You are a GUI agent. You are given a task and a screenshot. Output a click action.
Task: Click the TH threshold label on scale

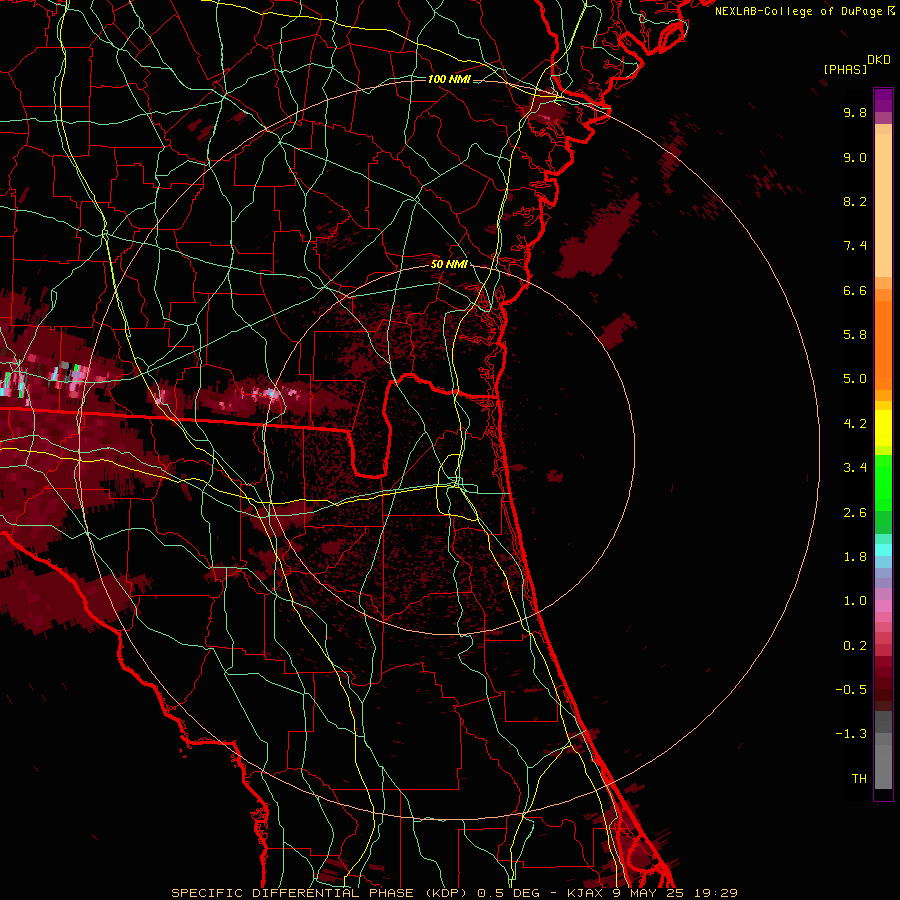[859, 779]
